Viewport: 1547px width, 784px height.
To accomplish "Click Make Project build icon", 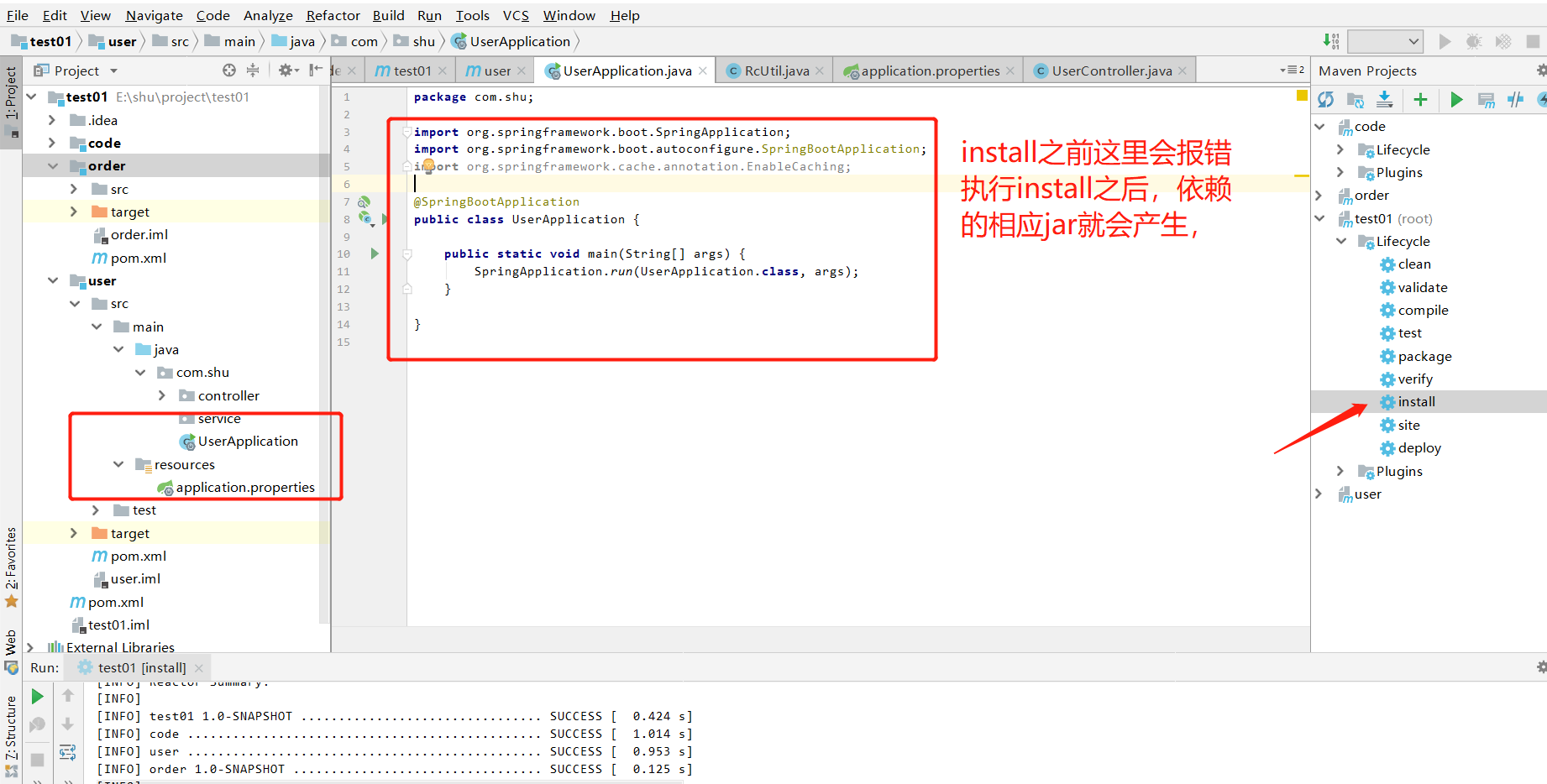I will (x=1331, y=41).
